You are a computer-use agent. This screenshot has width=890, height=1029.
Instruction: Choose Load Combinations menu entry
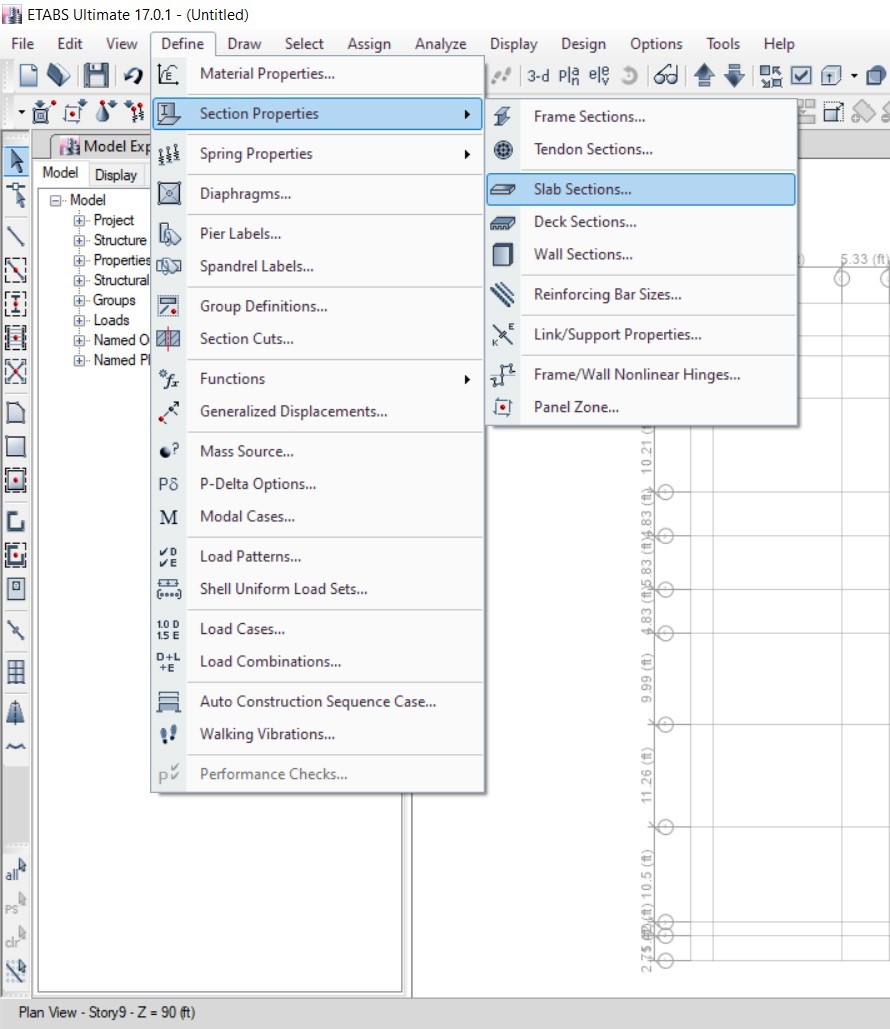[270, 661]
